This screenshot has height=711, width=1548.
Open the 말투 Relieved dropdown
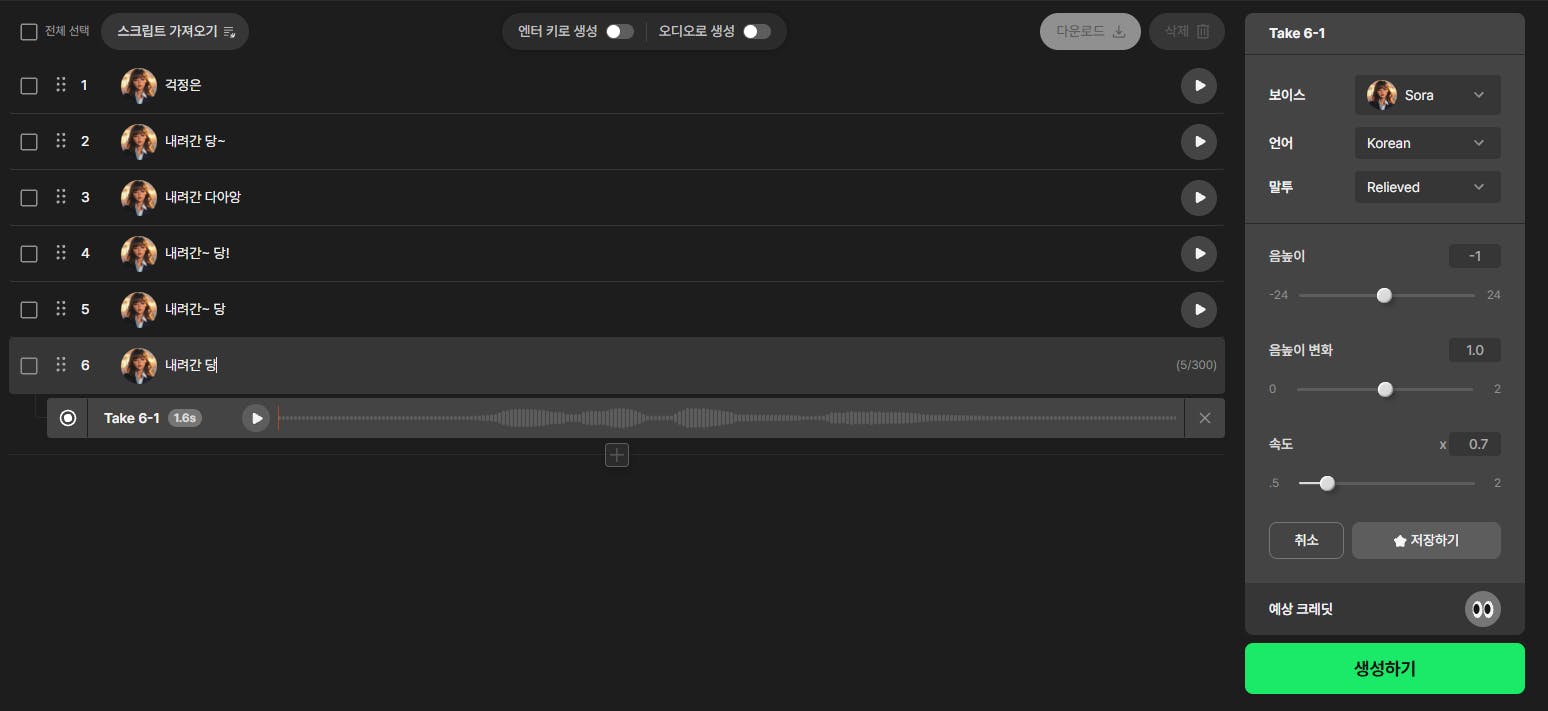tap(1427, 187)
